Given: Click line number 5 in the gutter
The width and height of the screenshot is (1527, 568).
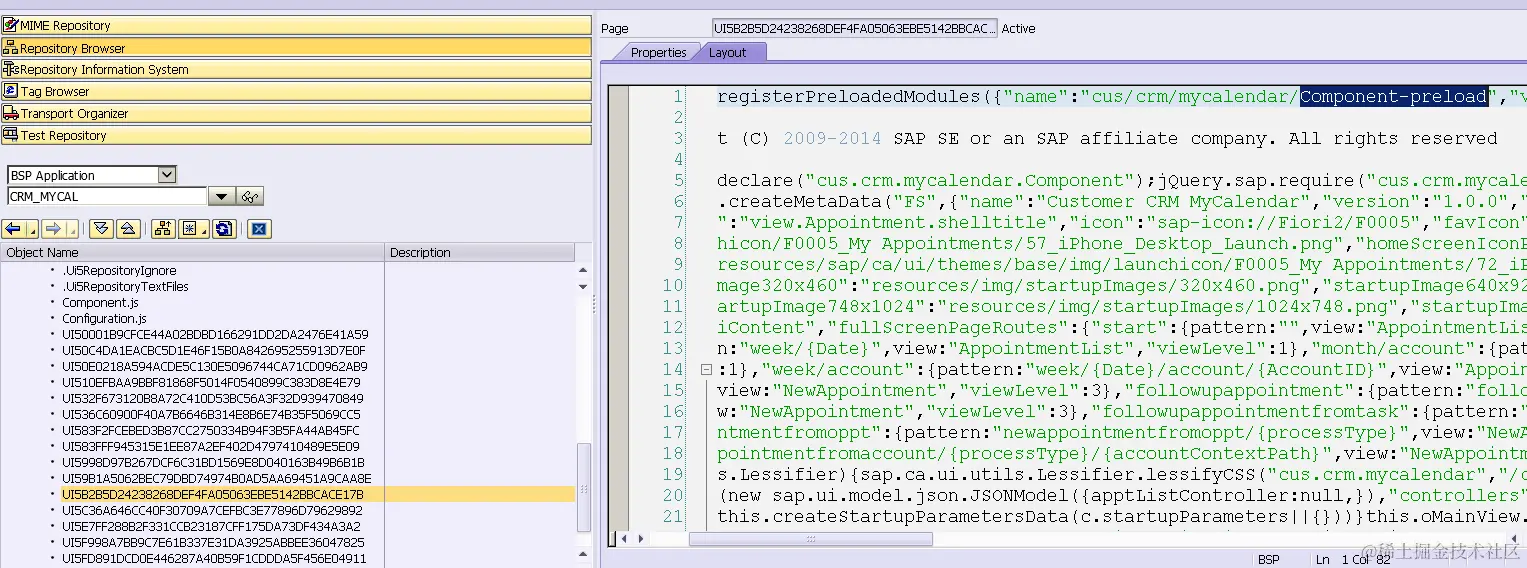Looking at the screenshot, I should [x=678, y=180].
